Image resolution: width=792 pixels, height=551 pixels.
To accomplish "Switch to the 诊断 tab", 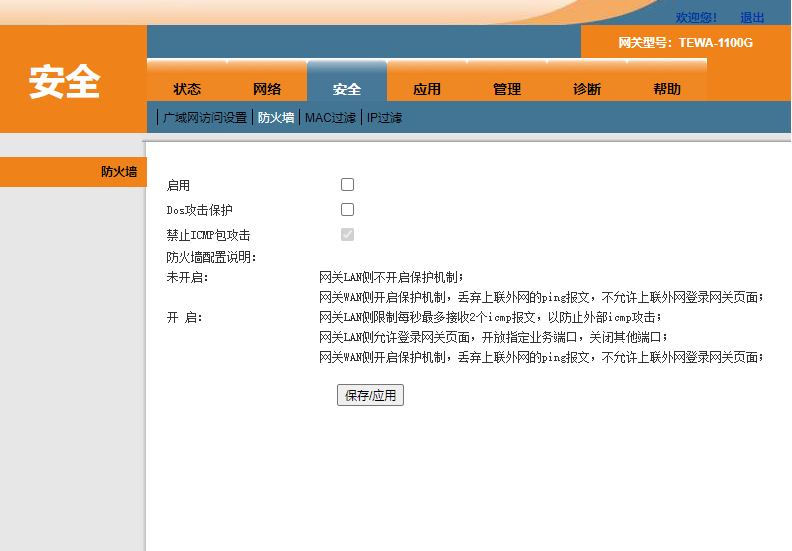I will coord(587,89).
